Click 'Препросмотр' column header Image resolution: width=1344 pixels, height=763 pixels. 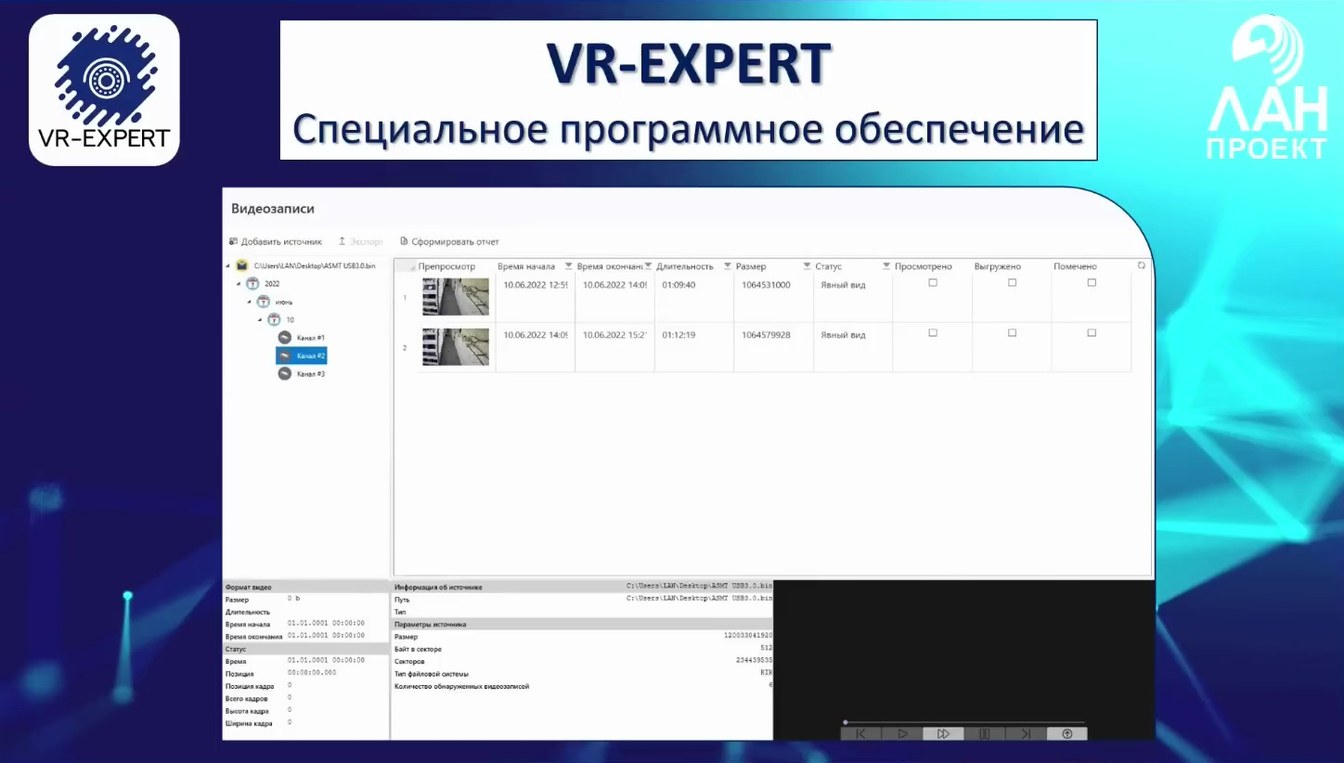click(x=447, y=267)
